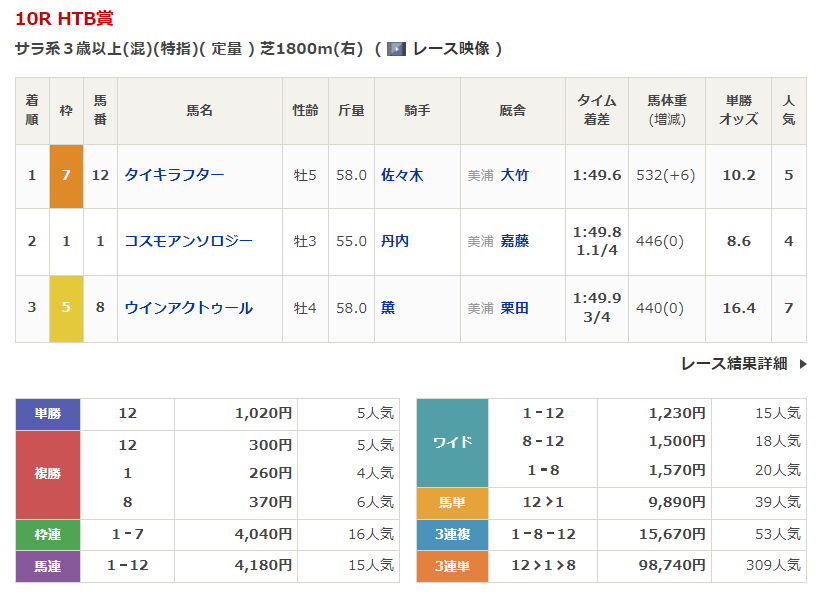Open horse タイキラフター's page
This screenshot has width=819, height=593.
(x=174, y=175)
